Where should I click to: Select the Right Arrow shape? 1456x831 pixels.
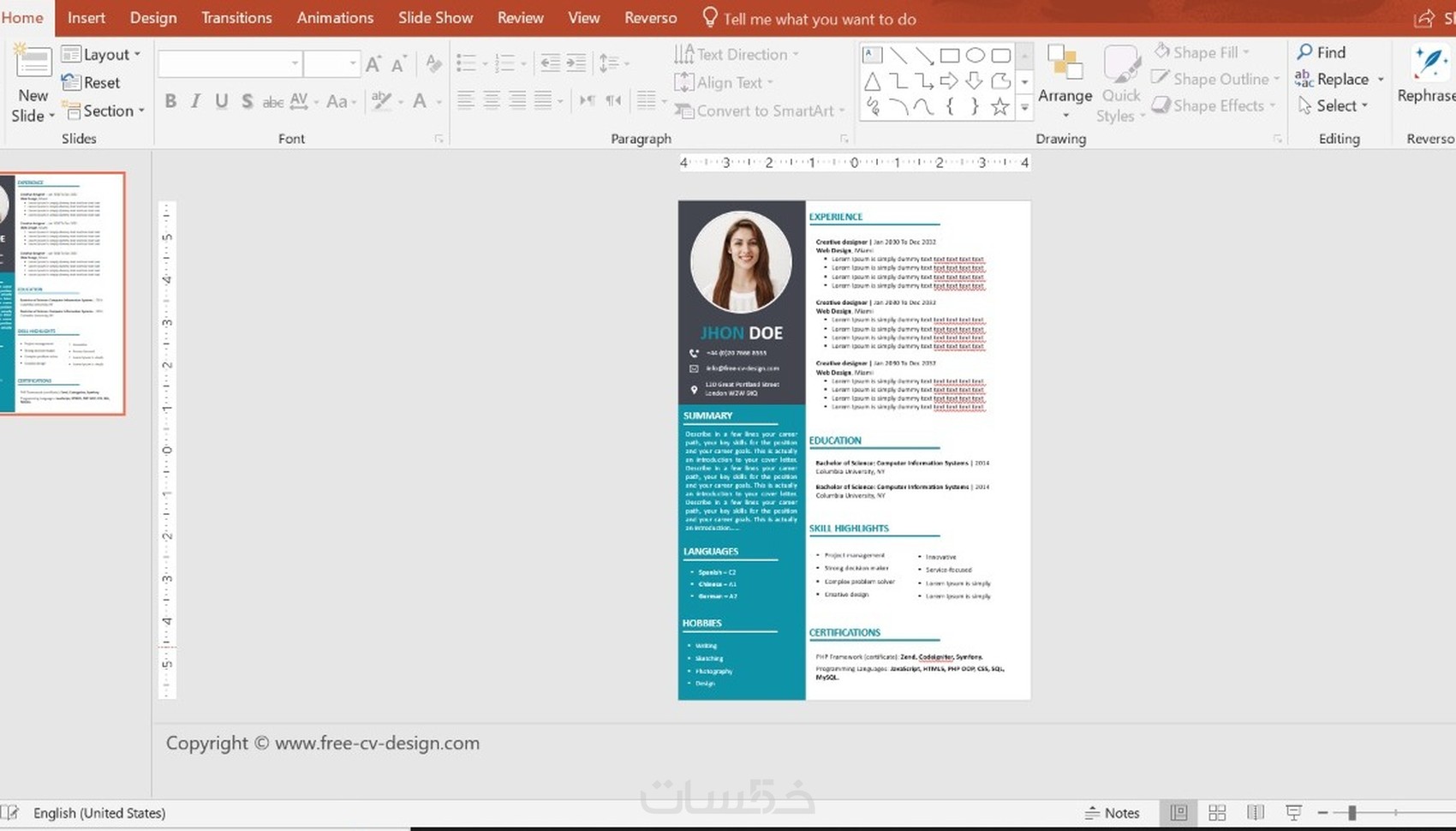point(949,81)
